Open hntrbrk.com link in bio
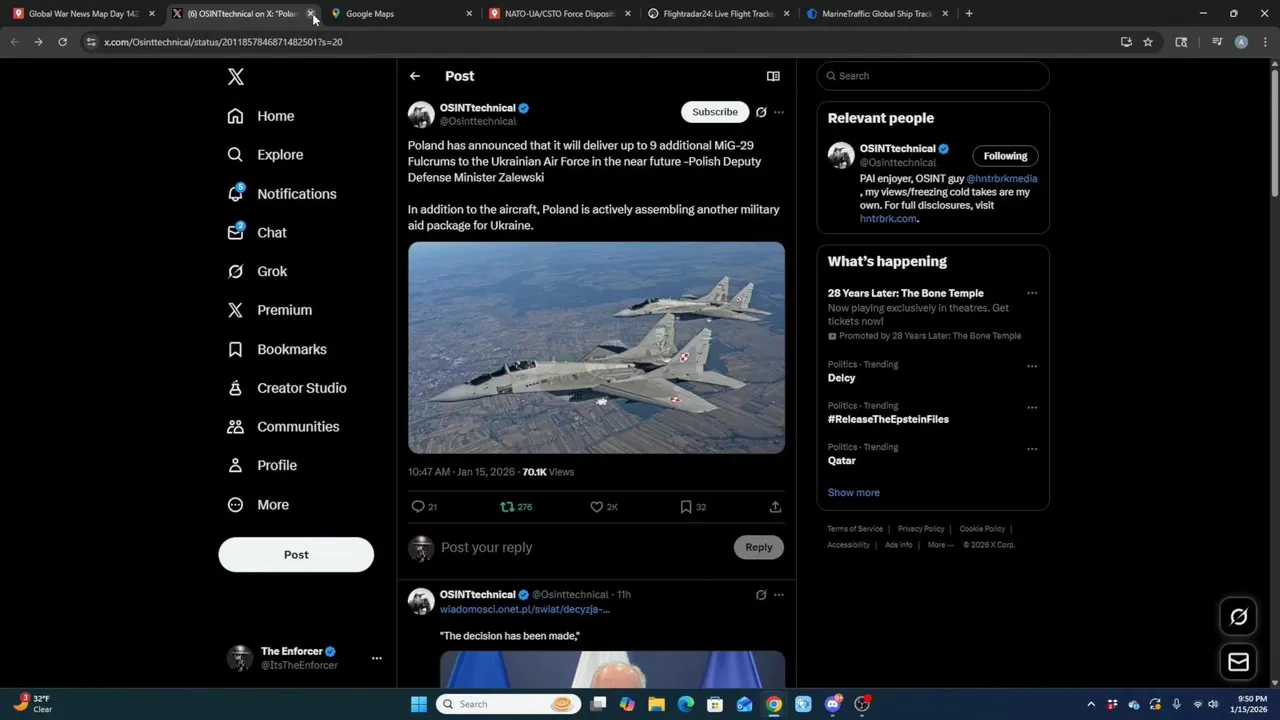1280x720 pixels. click(888, 219)
